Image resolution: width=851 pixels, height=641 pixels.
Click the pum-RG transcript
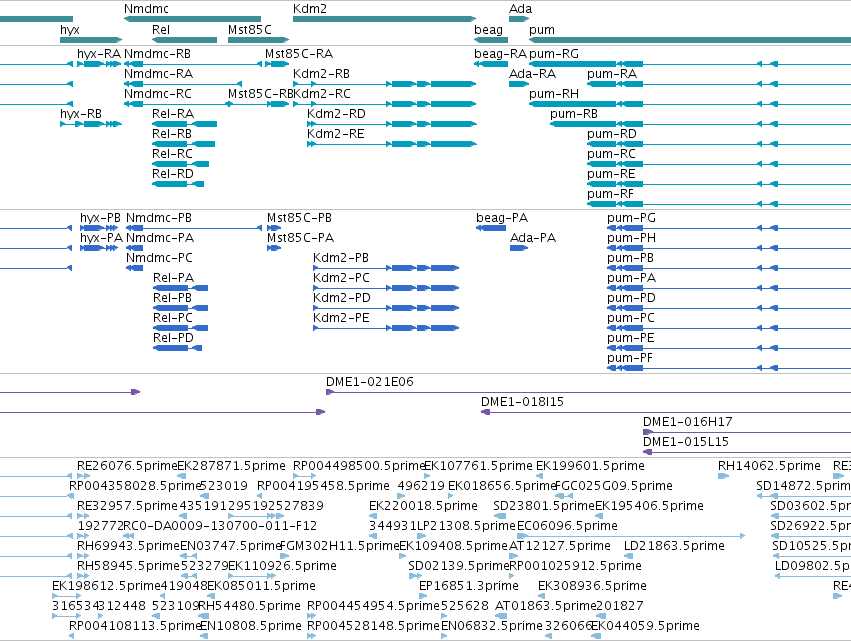(690, 64)
